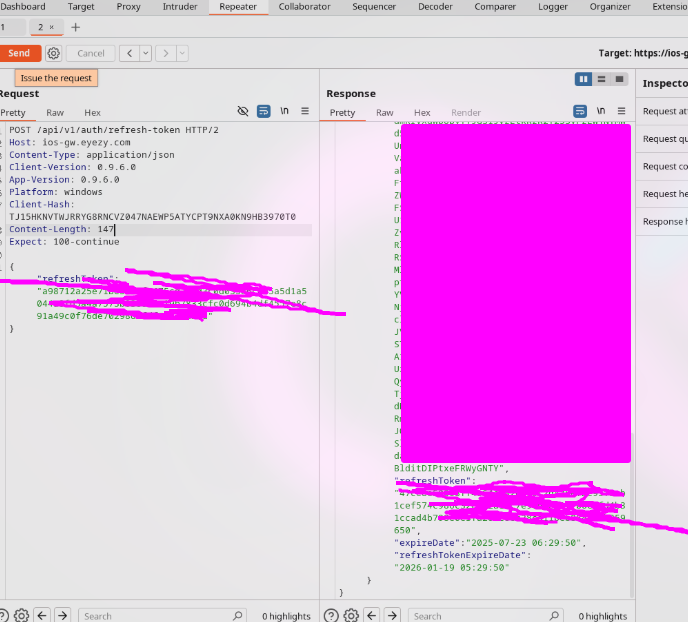The width and height of the screenshot is (688, 622).
Task: Click the Send button
Action: [19, 53]
